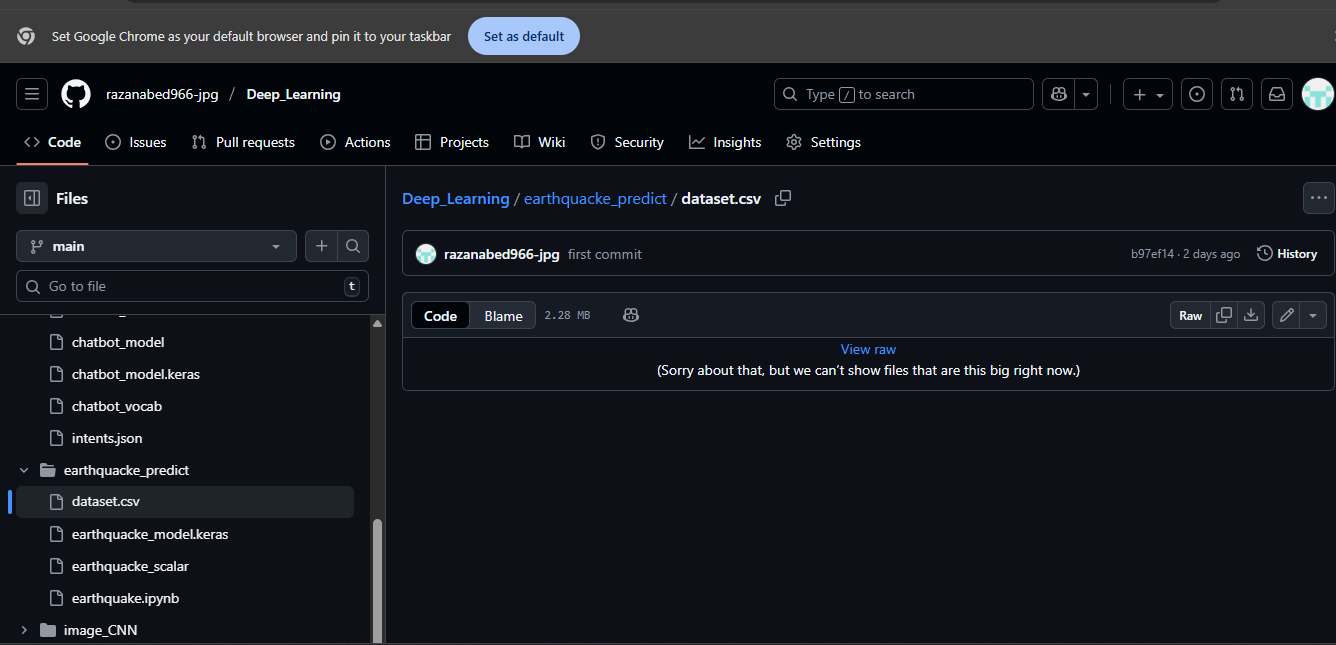The image size is (1336, 645).
Task: Open repository Settings tab
Action: coord(823,142)
